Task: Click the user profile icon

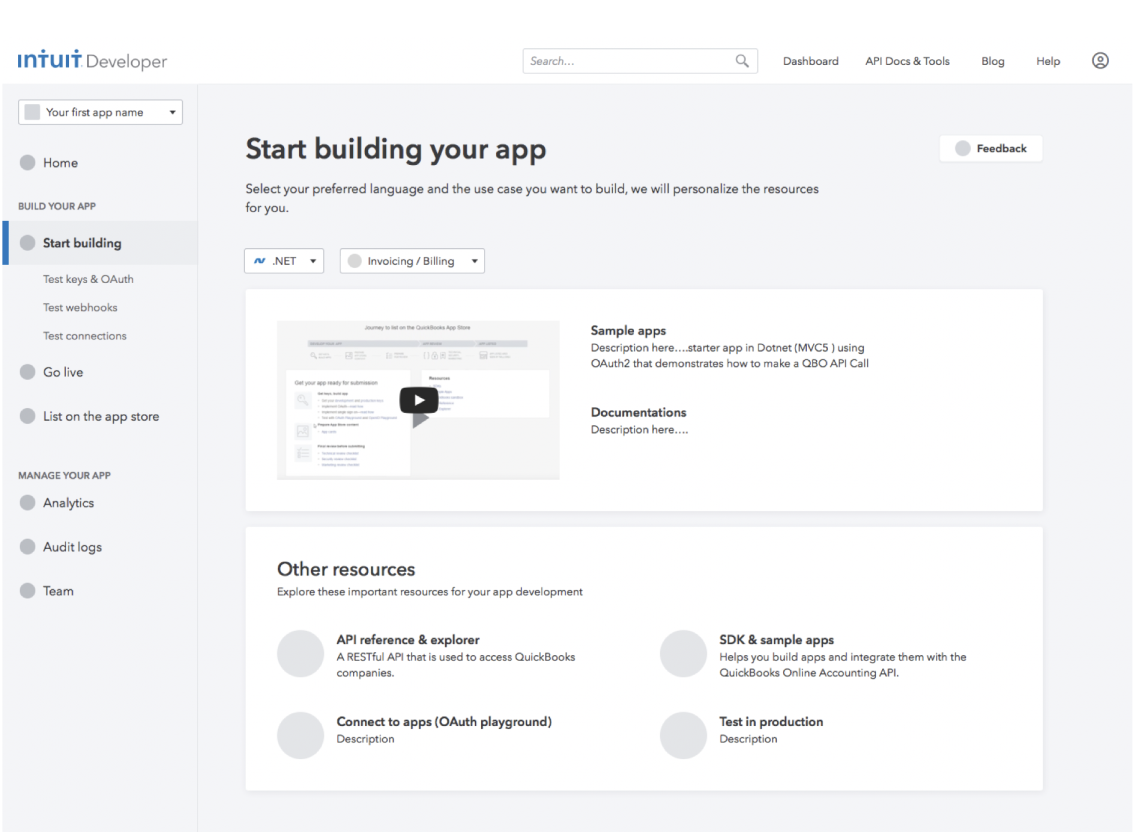Action: [x=1100, y=61]
